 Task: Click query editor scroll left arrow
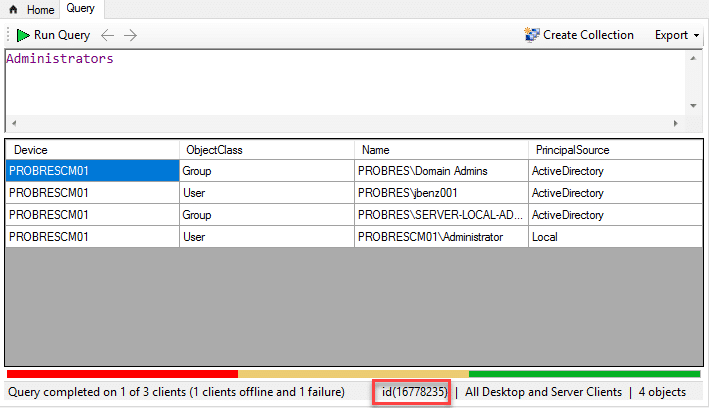point(14,123)
